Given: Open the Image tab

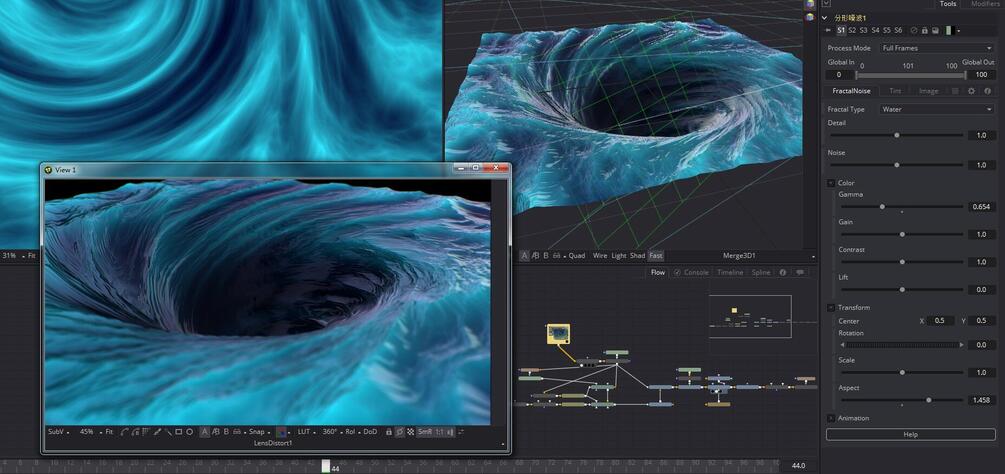Looking at the screenshot, I should pos(929,91).
